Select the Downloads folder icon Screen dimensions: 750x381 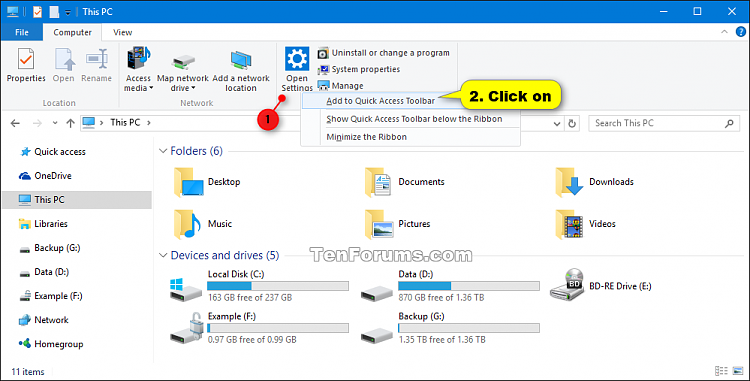tap(569, 182)
